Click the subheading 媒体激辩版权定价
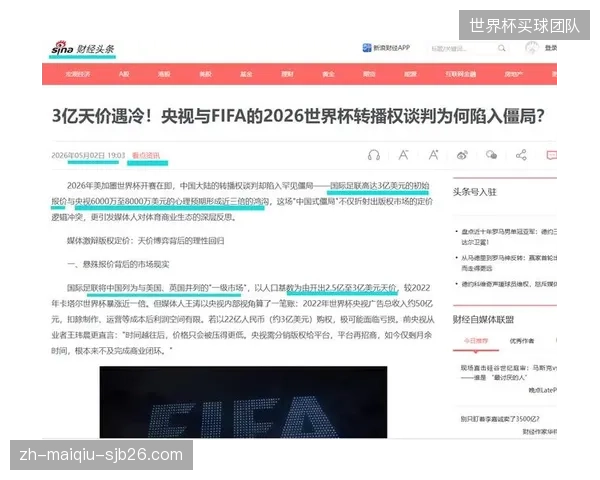The width and height of the screenshot is (600, 480). (x=145, y=241)
